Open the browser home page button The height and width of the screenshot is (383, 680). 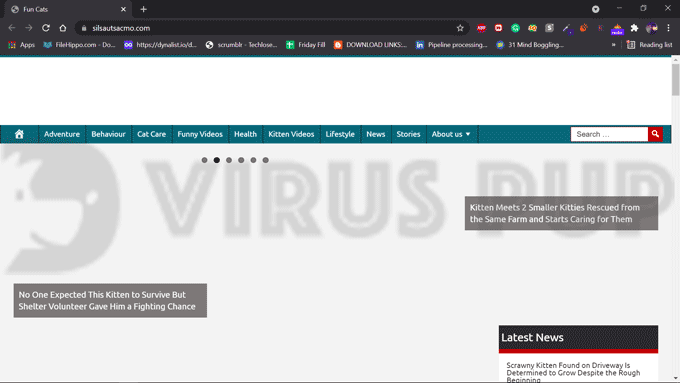click(x=63, y=28)
